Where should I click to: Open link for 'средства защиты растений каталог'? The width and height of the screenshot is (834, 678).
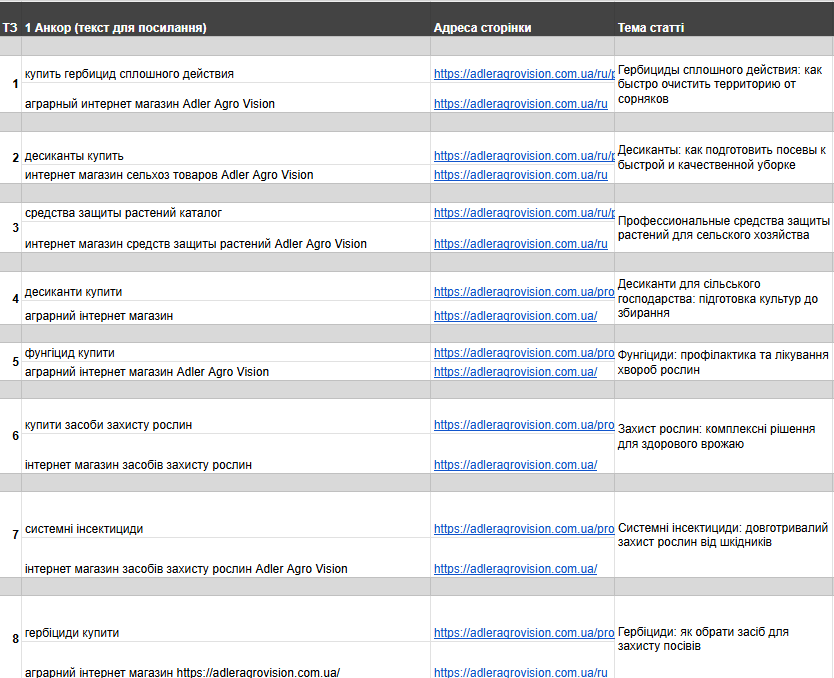point(523,213)
